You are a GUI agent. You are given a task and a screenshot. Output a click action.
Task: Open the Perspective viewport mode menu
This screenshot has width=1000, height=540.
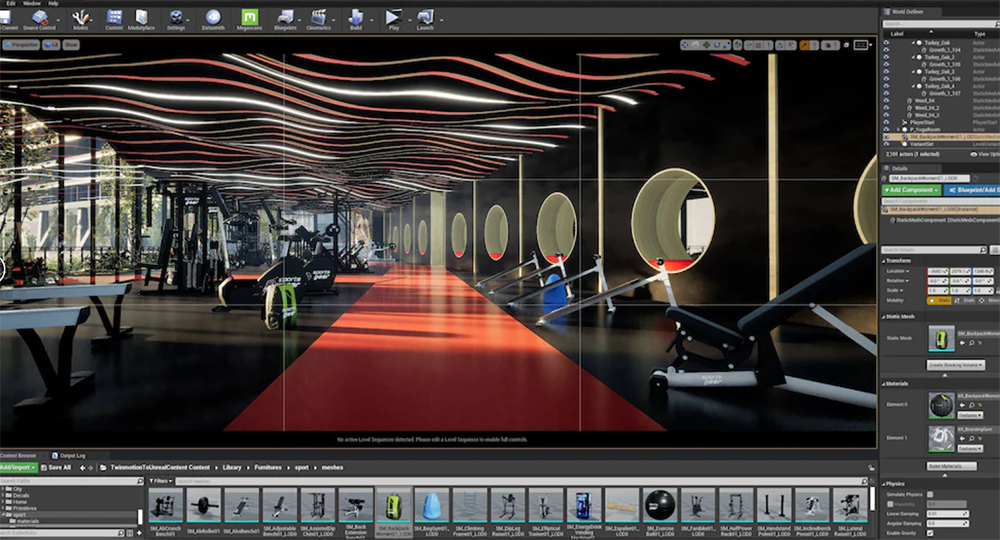pyautogui.click(x=21, y=45)
